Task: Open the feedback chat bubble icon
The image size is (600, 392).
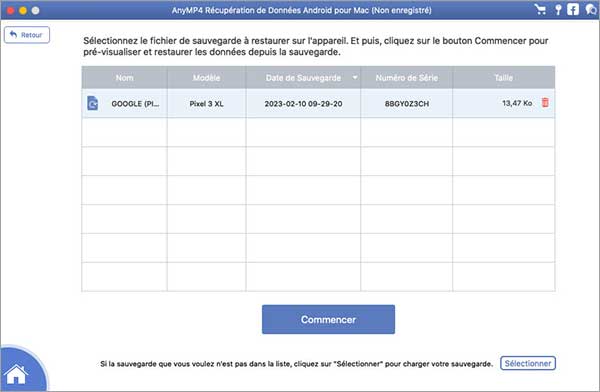Action: pos(591,10)
